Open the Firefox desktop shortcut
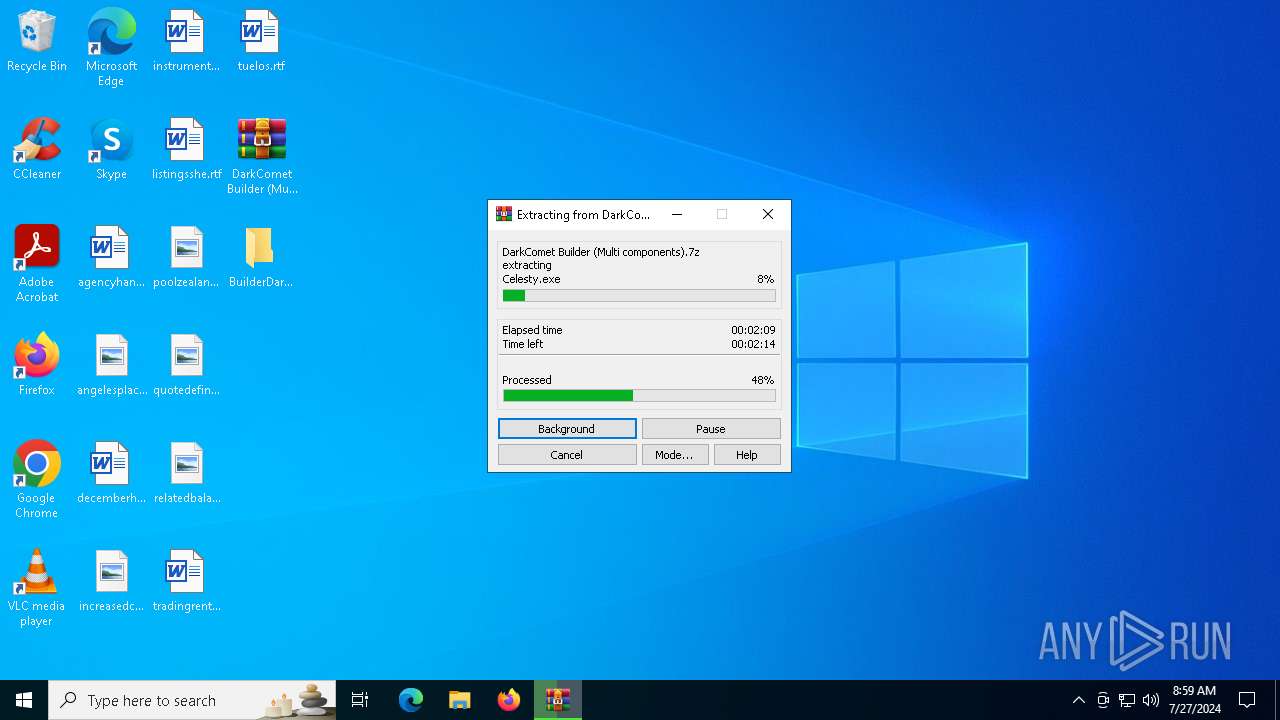Viewport: 1280px width, 720px height. point(37,366)
